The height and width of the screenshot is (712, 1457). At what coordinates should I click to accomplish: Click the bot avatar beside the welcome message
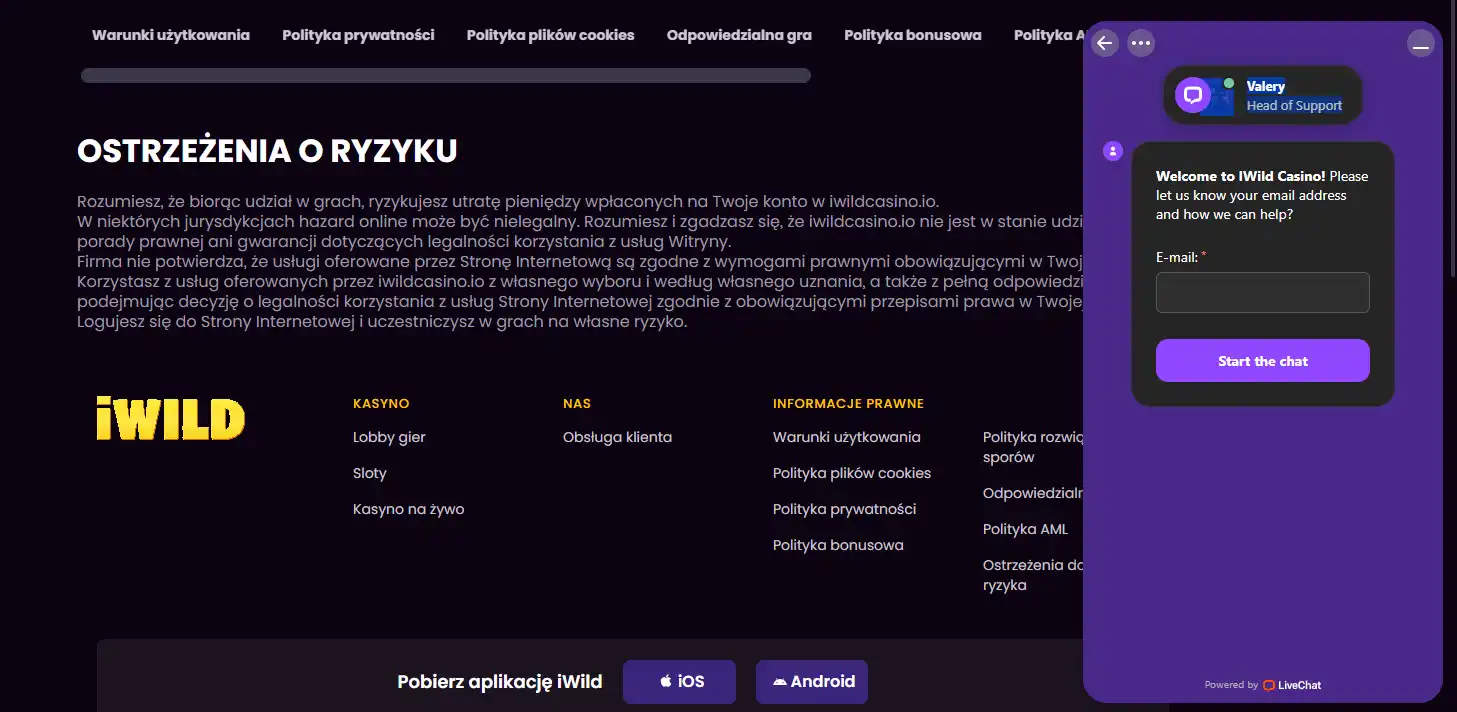tap(1113, 151)
